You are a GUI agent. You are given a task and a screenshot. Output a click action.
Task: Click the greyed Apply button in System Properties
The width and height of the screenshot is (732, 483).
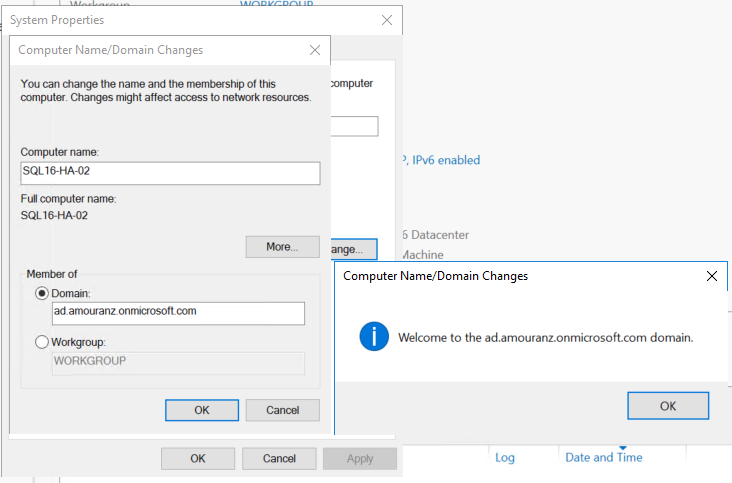pos(360,459)
